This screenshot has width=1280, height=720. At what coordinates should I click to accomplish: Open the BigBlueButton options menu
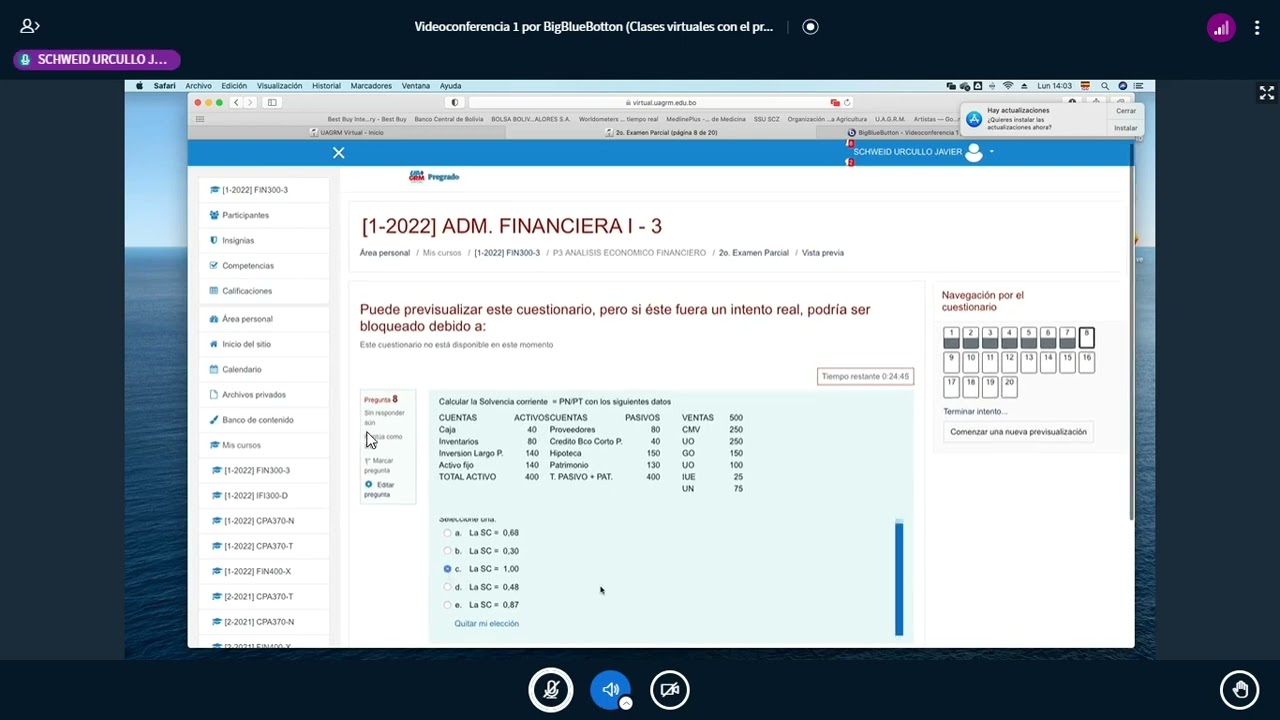point(1257,28)
